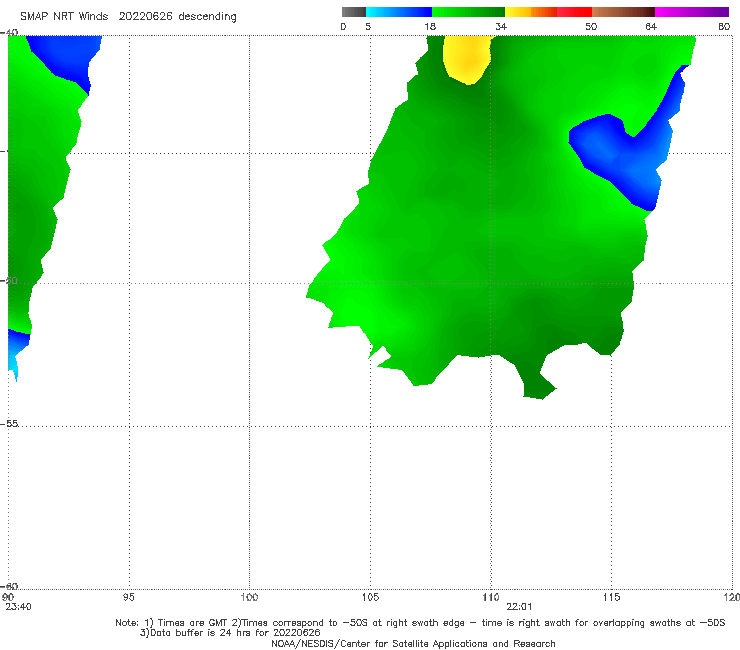Click the longitude label 105
740x650 pixels.
(x=370, y=597)
